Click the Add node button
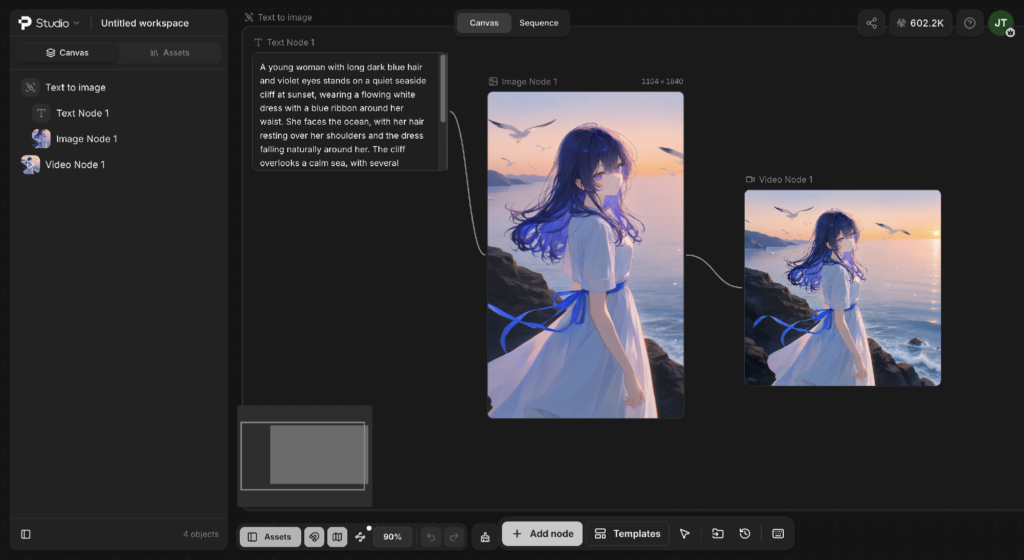Screen dimensions: 1024x560 coord(542,534)
